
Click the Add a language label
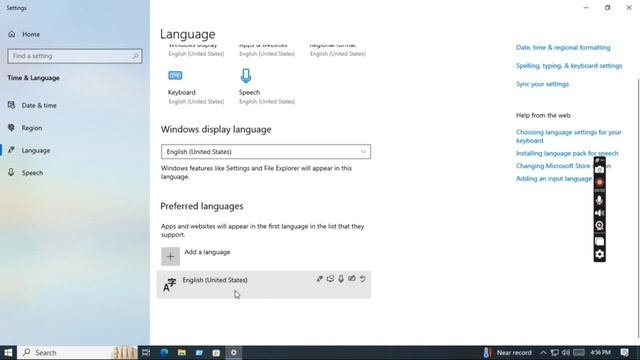[207, 252]
